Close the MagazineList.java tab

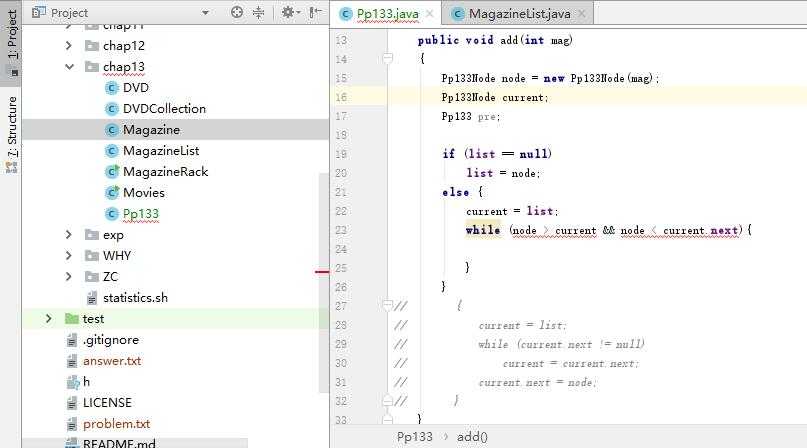pos(582,14)
